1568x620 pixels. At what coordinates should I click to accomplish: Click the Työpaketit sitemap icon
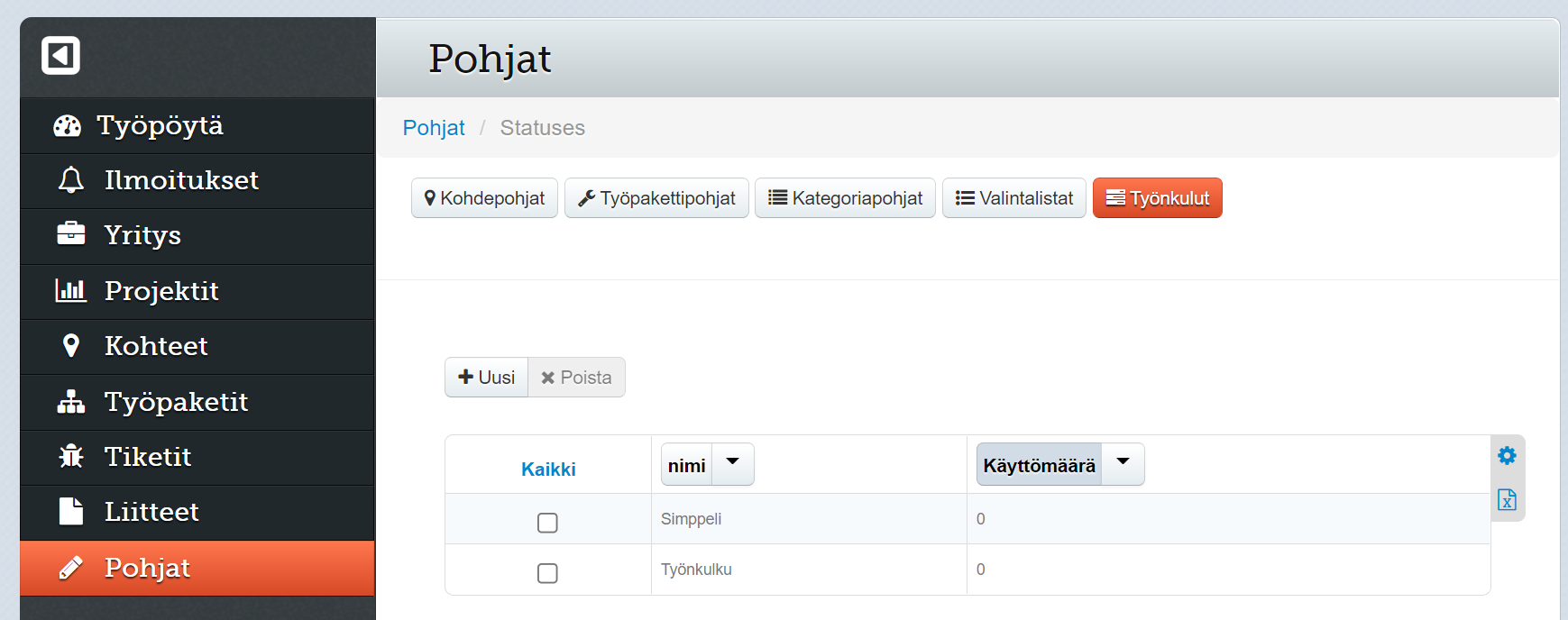coord(70,401)
